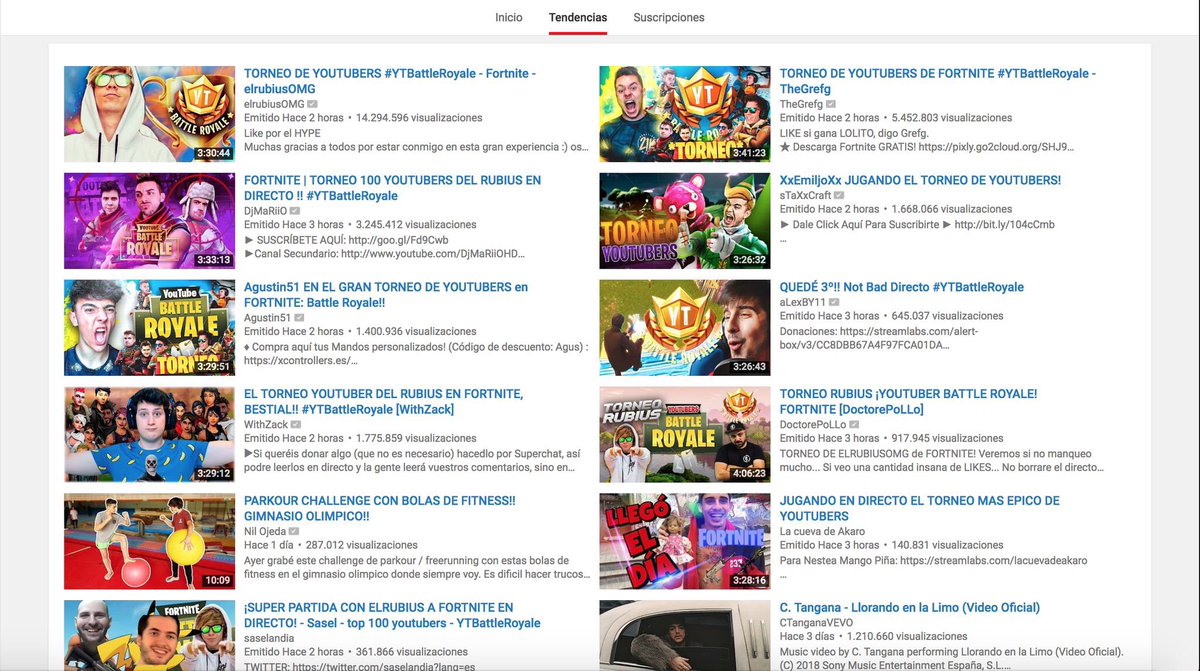1200x671 pixels.
Task: Visit La cueva de Akaro channel name
Action: 822,532
